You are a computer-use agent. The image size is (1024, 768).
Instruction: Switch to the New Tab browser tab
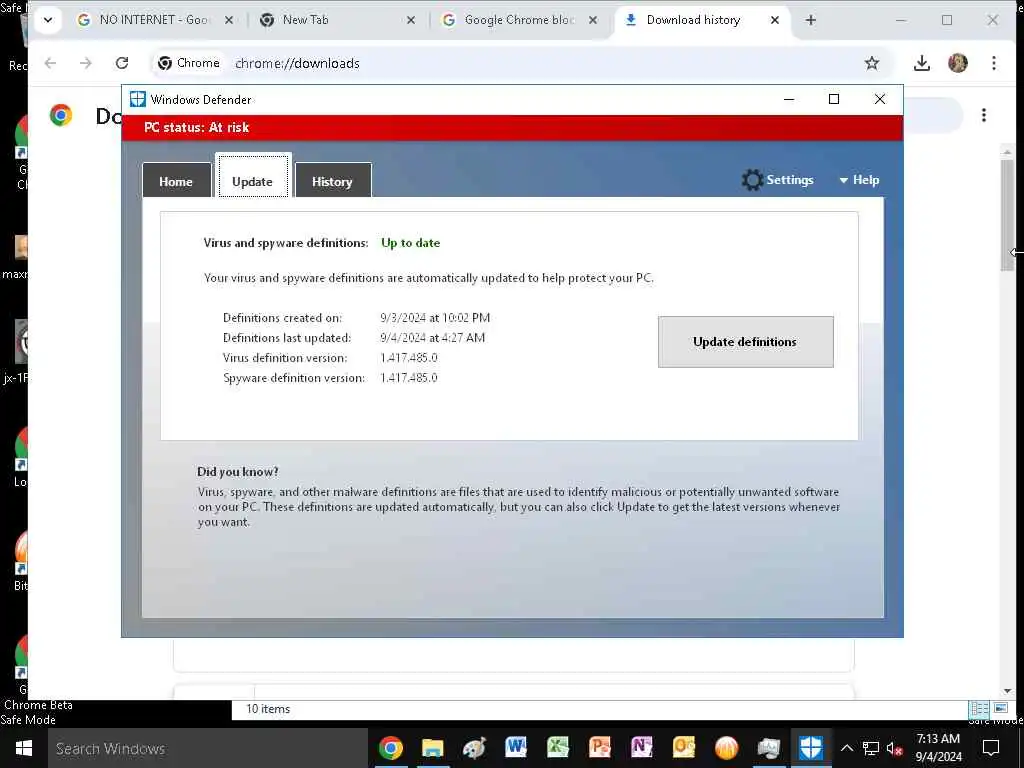click(x=327, y=20)
